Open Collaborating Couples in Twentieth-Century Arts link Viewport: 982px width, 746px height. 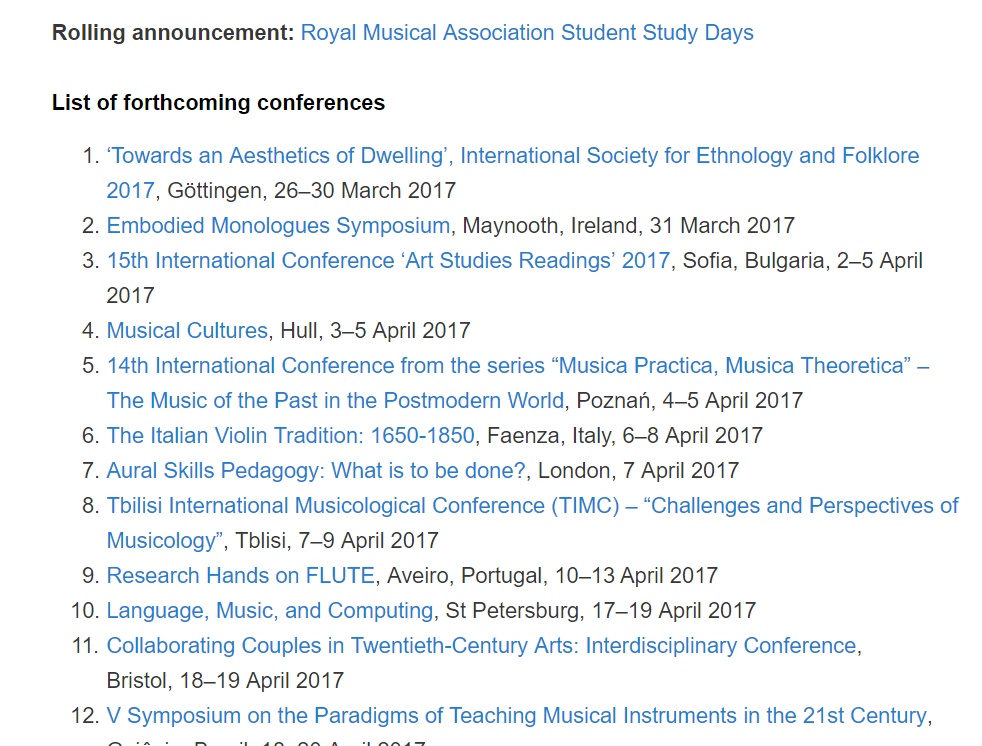(481, 646)
